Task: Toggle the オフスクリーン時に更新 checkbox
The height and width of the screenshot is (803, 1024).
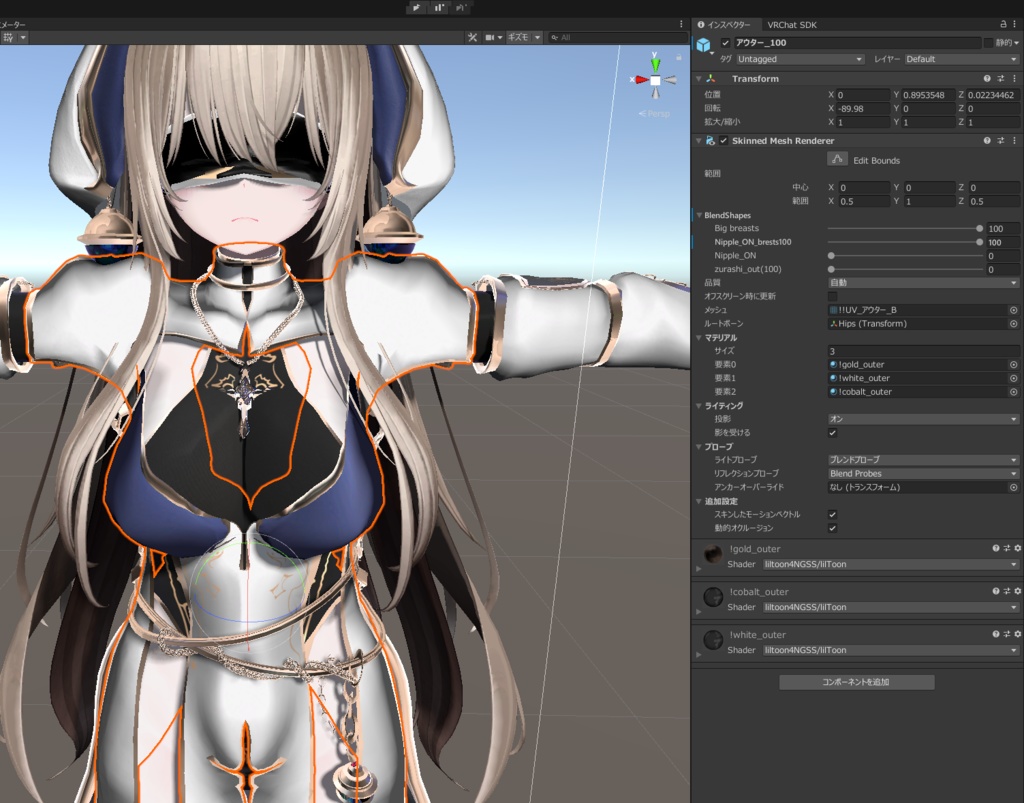Action: (832, 296)
